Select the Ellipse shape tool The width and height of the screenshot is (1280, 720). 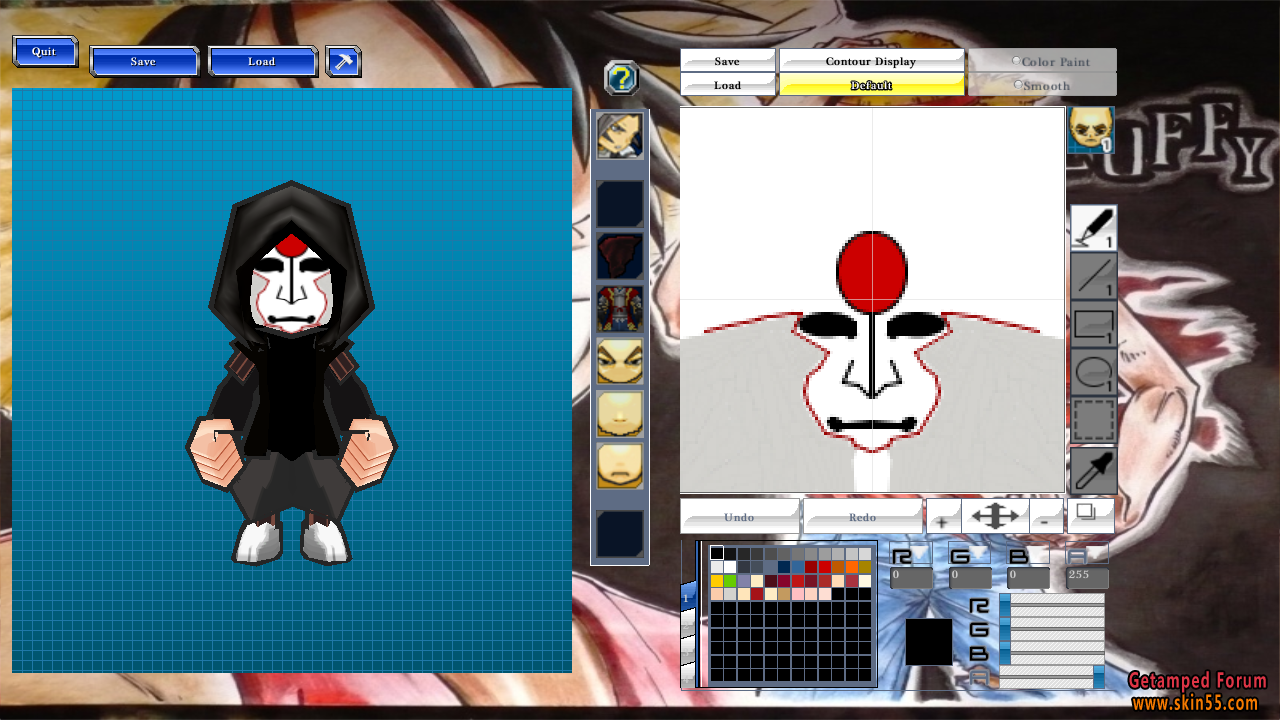1093,373
